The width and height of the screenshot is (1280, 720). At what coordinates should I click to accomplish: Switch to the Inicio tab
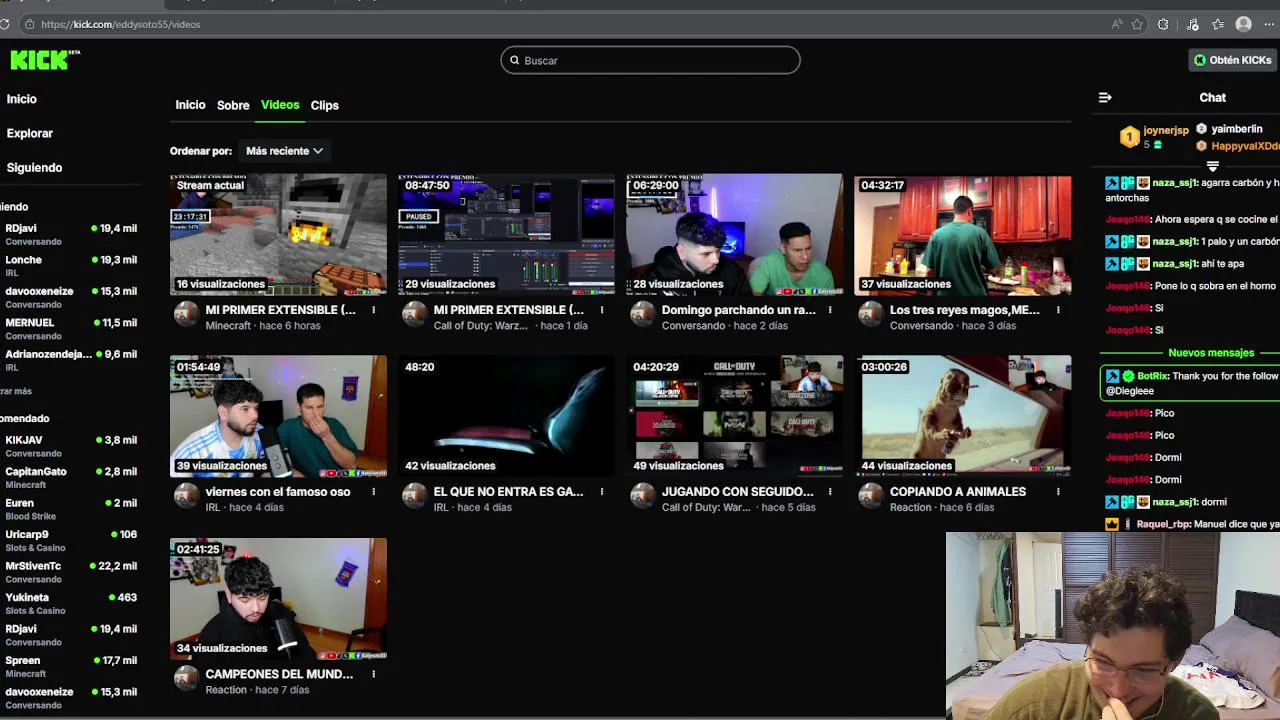click(x=190, y=105)
